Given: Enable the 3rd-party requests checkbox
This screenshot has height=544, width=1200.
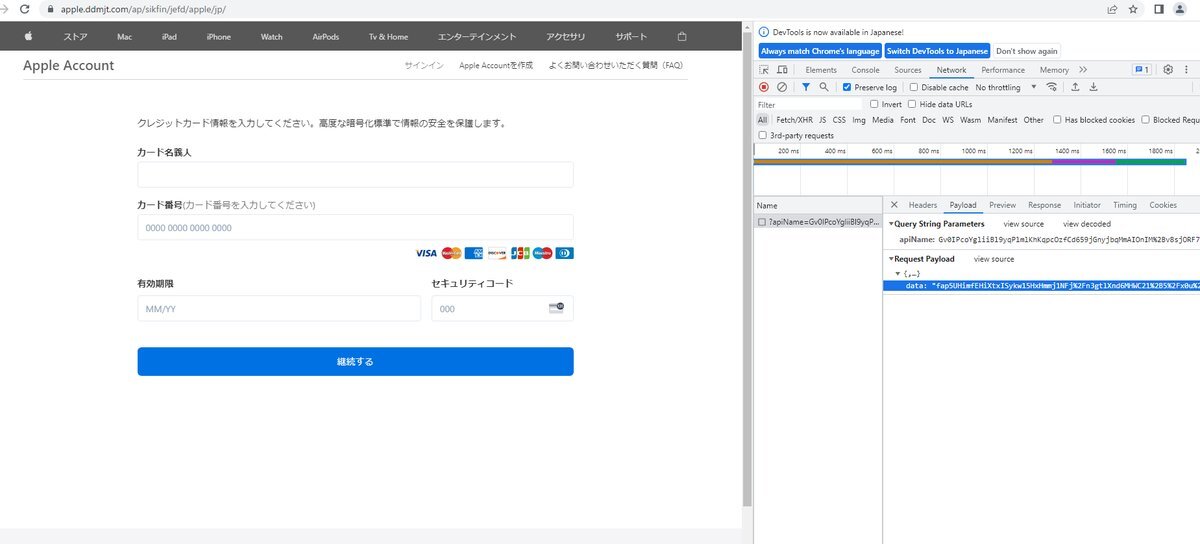Looking at the screenshot, I should pyautogui.click(x=763, y=135).
